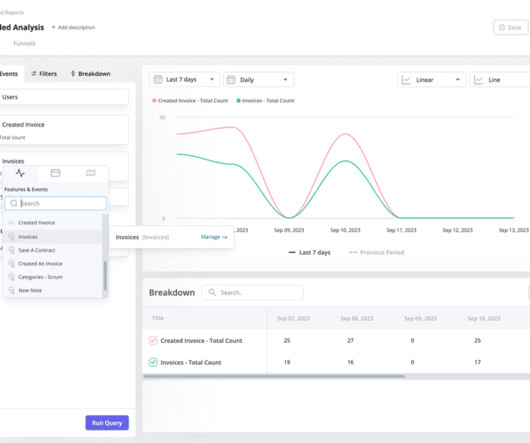Switch to the Breakdown tab
Viewport: 530px width, 443px height.
(91, 74)
